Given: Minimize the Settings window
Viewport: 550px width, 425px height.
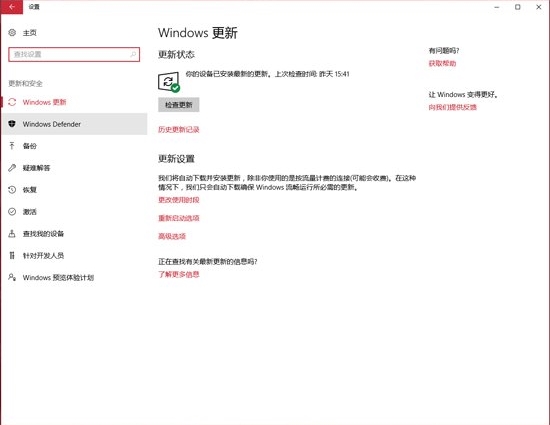Looking at the screenshot, I should [497, 7].
